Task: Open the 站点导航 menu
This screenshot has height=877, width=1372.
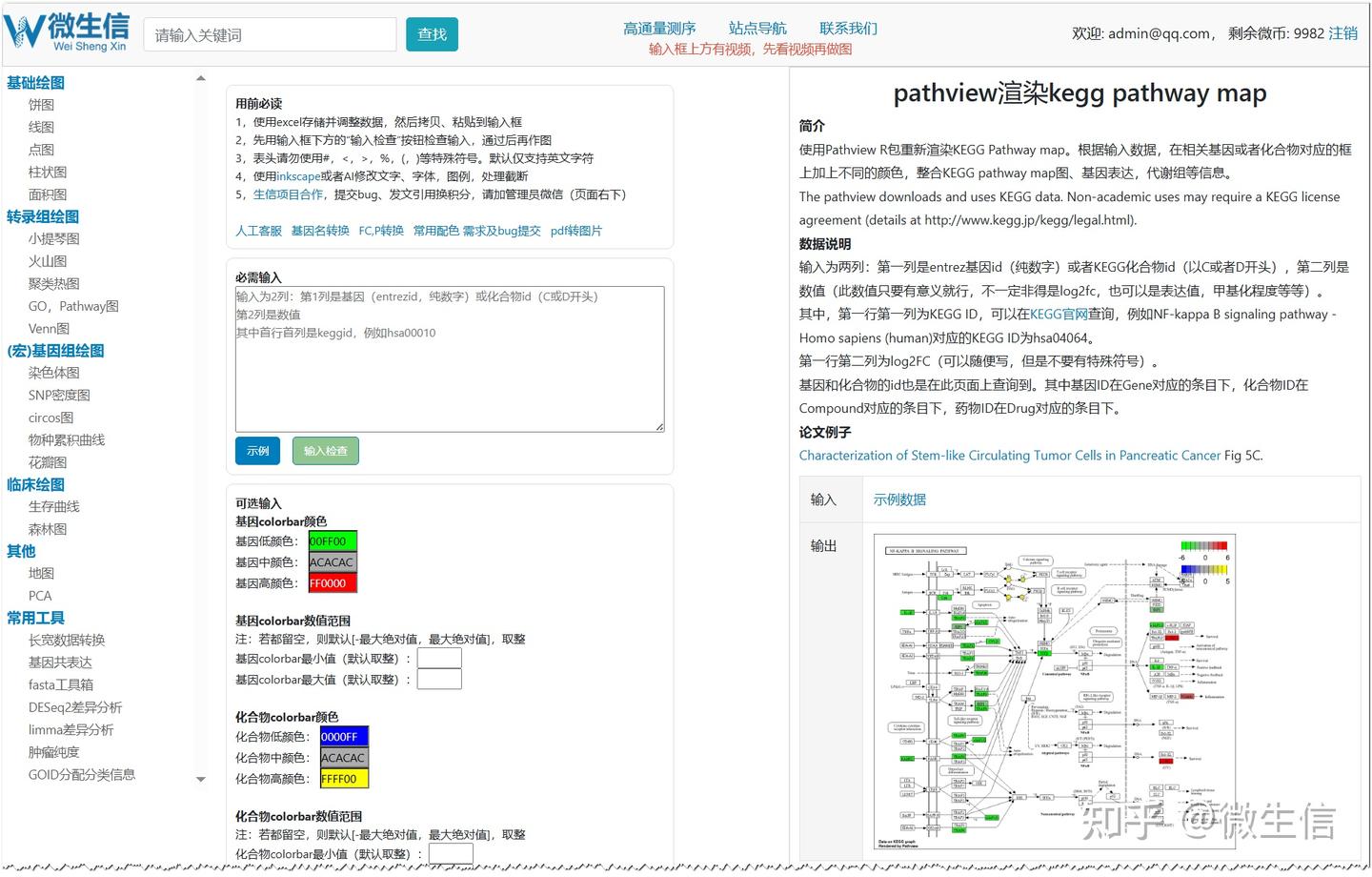Action: pos(757,29)
